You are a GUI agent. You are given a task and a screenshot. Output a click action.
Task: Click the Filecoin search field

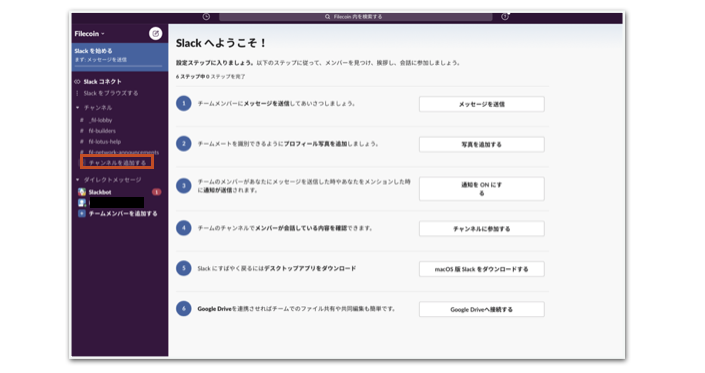[x=356, y=17]
